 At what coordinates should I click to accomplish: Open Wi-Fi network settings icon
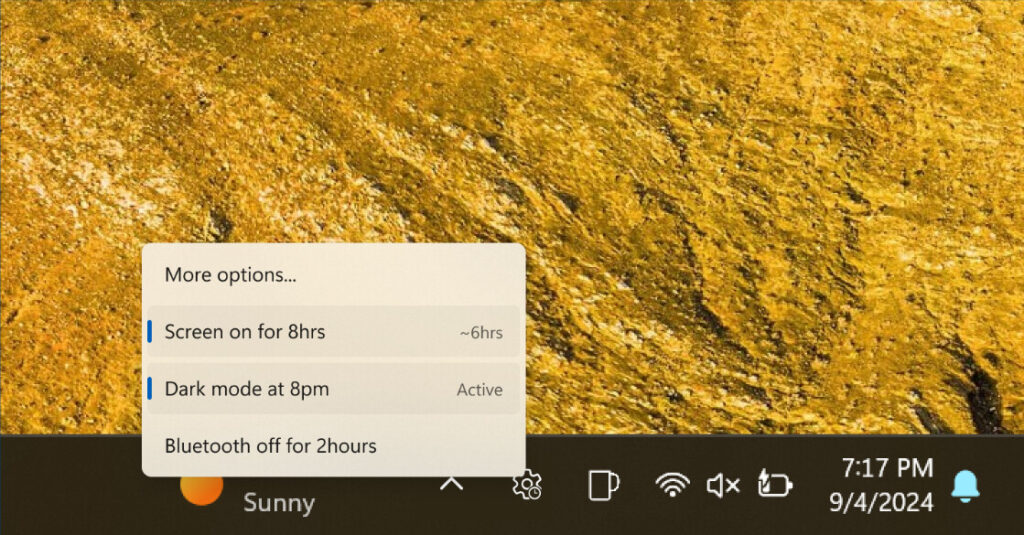click(x=672, y=485)
